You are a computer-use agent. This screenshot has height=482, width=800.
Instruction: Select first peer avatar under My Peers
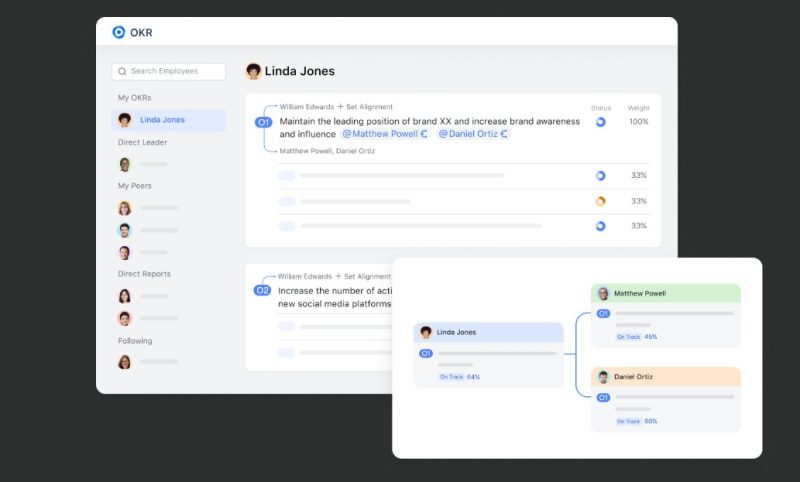coord(124,208)
